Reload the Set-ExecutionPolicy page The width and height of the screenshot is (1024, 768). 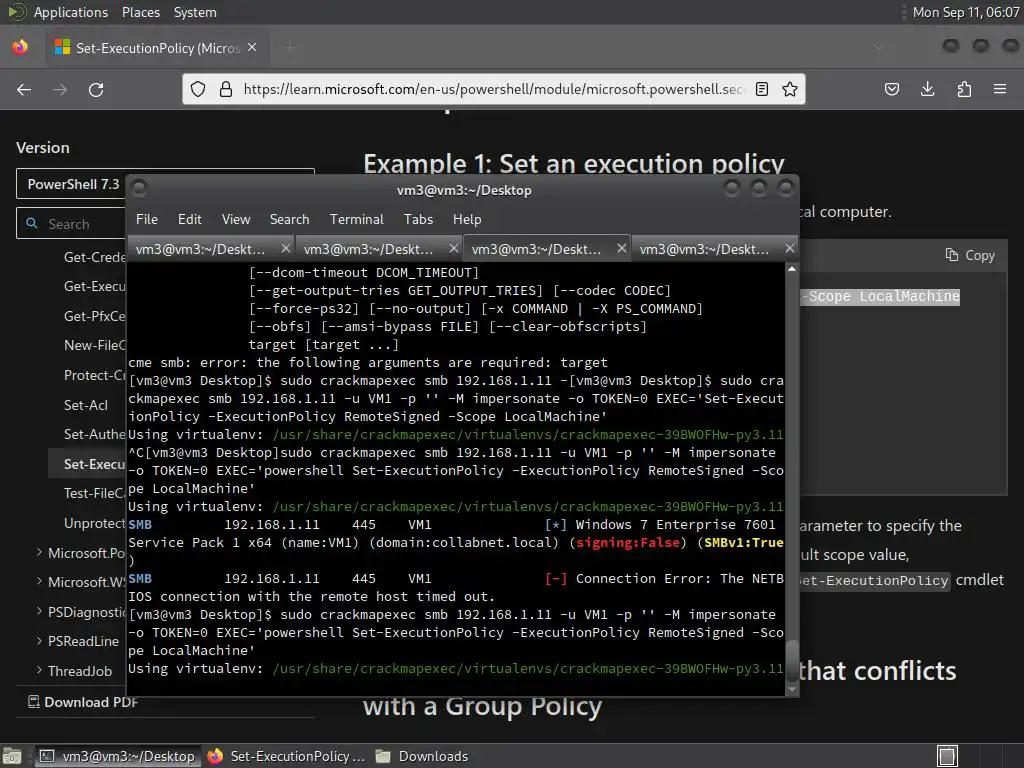tap(96, 89)
